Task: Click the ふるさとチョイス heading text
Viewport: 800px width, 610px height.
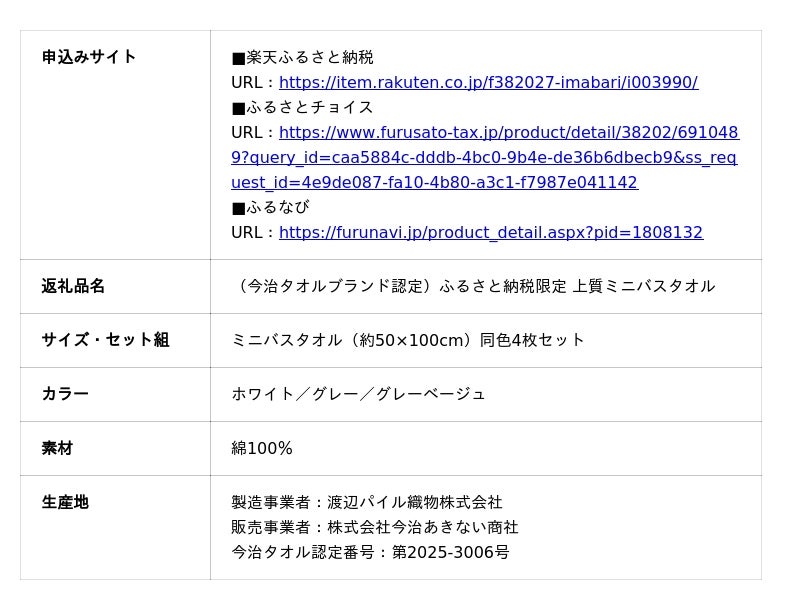Action: tap(309, 107)
